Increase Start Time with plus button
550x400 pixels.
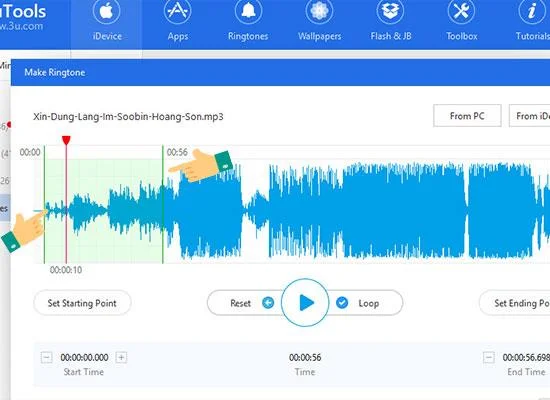tap(121, 358)
